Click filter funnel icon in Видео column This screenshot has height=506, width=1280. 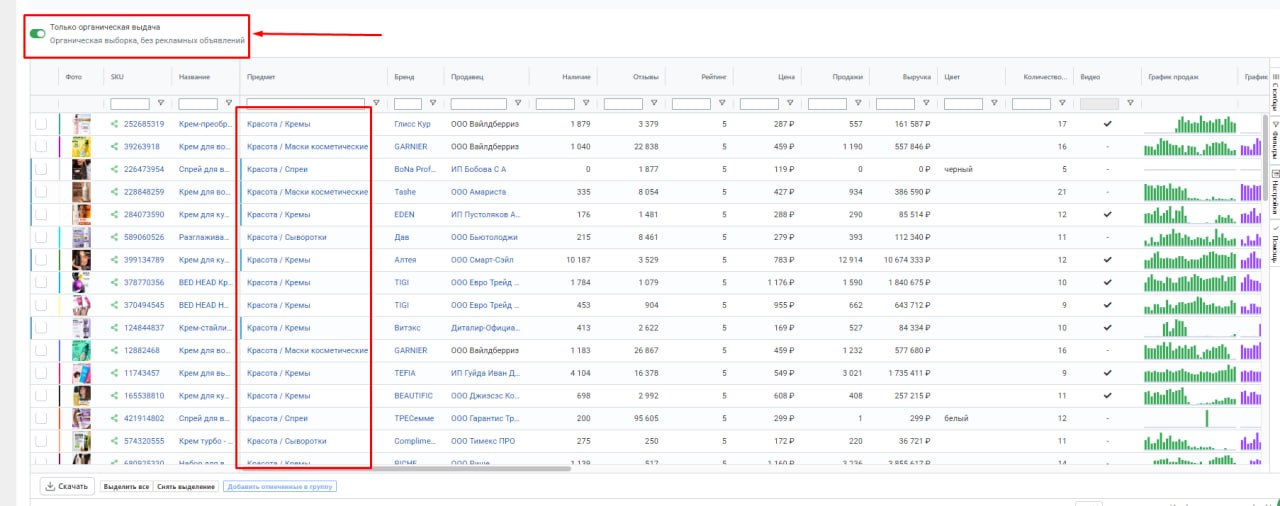pyautogui.click(x=1130, y=103)
